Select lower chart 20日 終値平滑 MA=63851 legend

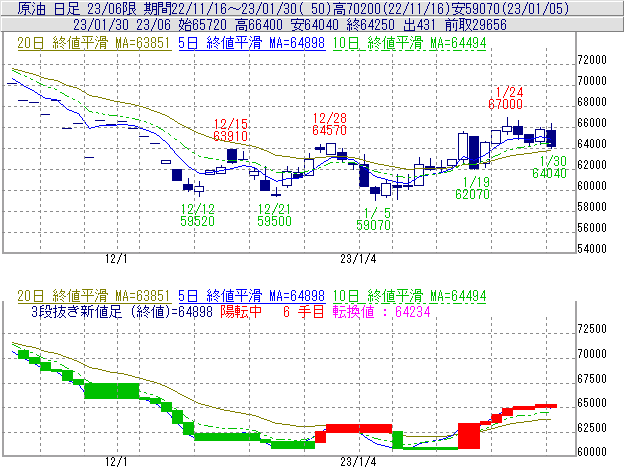[94, 296]
